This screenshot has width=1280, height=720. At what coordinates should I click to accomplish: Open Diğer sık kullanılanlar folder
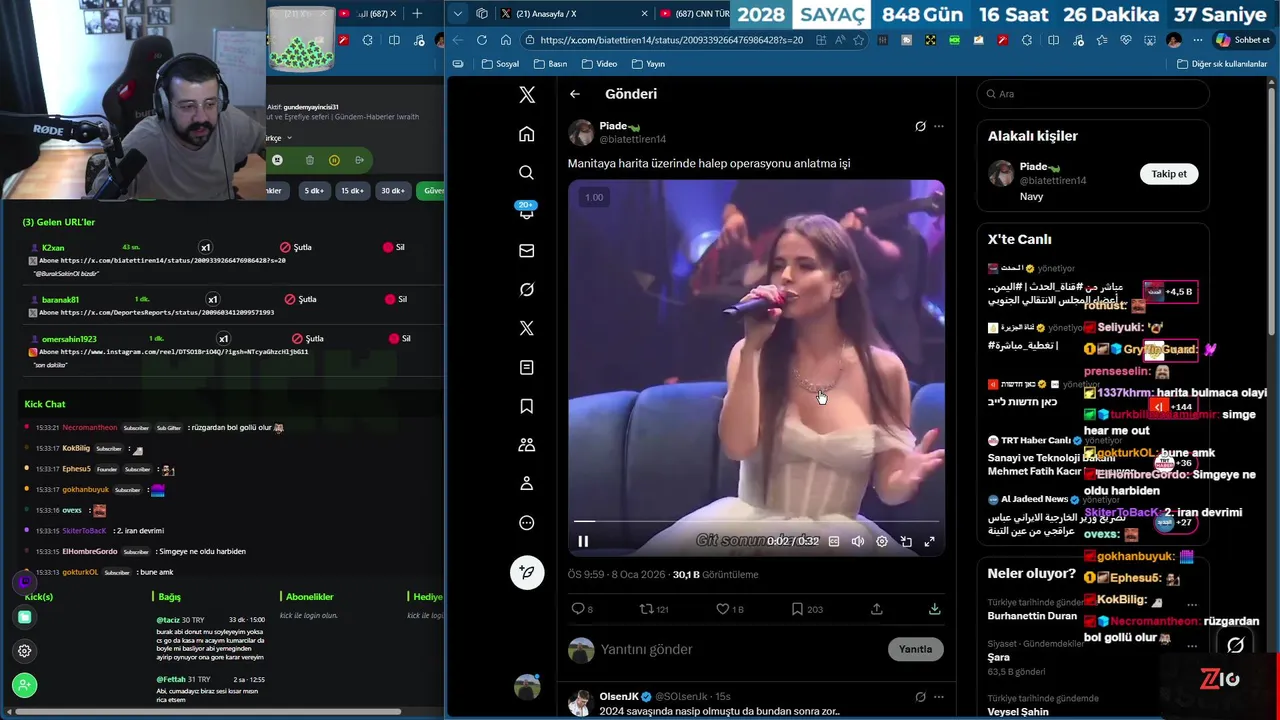click(1222, 64)
